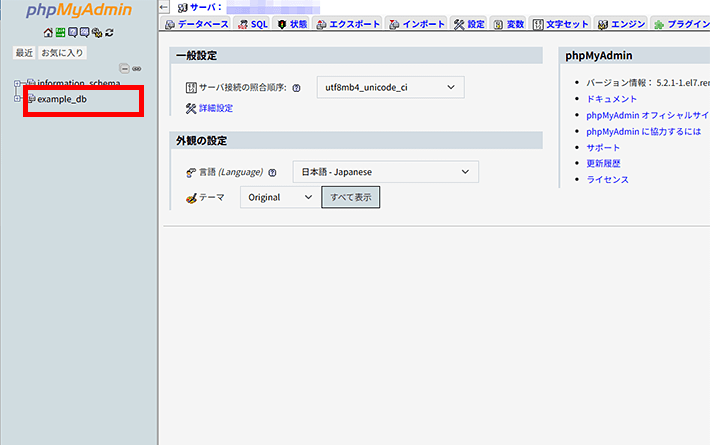Image resolution: width=710 pixels, height=445 pixels.
Task: Click the 一般設定 section header
Action: tap(356, 56)
